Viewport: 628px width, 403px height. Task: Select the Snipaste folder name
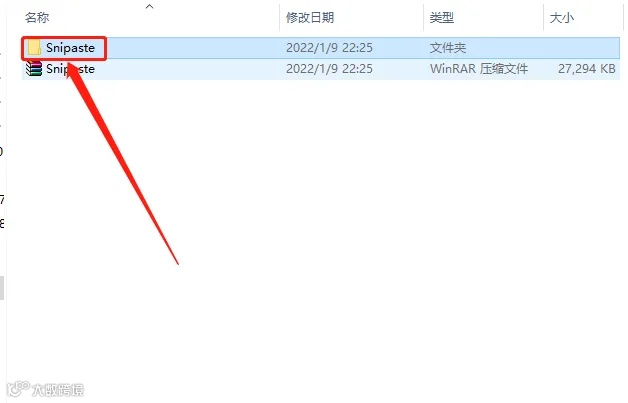[70, 48]
